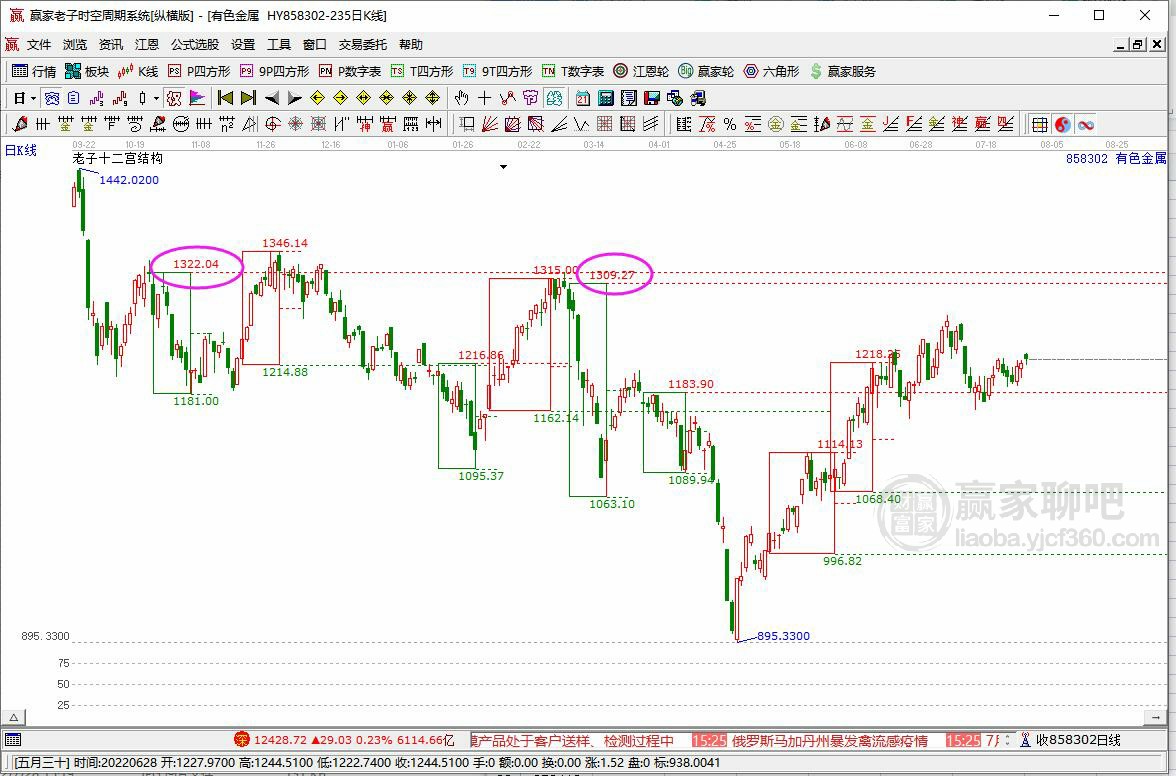Switch to the K线 chart view
Image resolution: width=1176 pixels, height=776 pixels.
138,71
